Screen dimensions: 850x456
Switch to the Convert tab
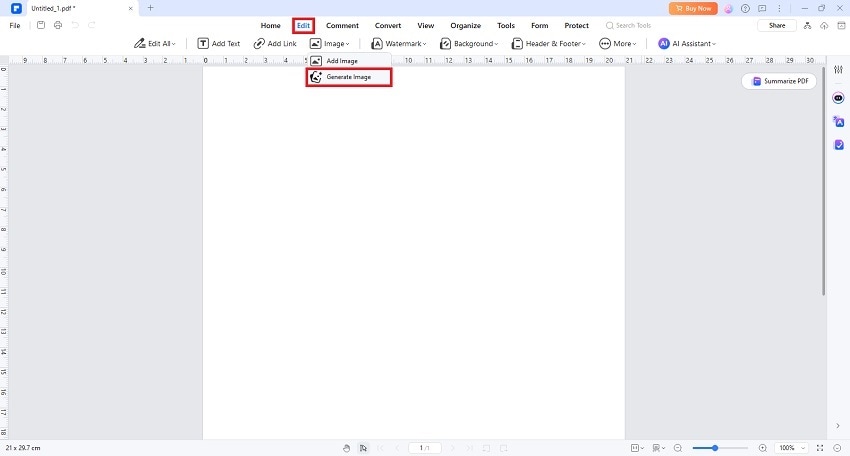(x=388, y=25)
